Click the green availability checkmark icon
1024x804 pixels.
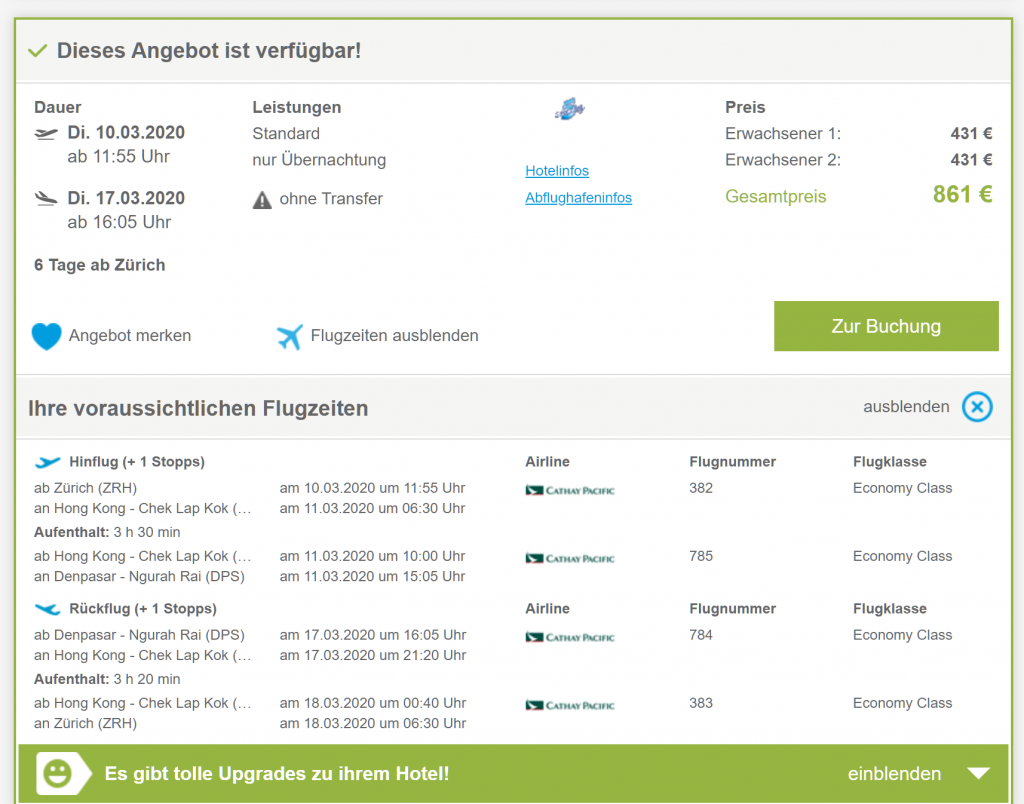[x=38, y=51]
